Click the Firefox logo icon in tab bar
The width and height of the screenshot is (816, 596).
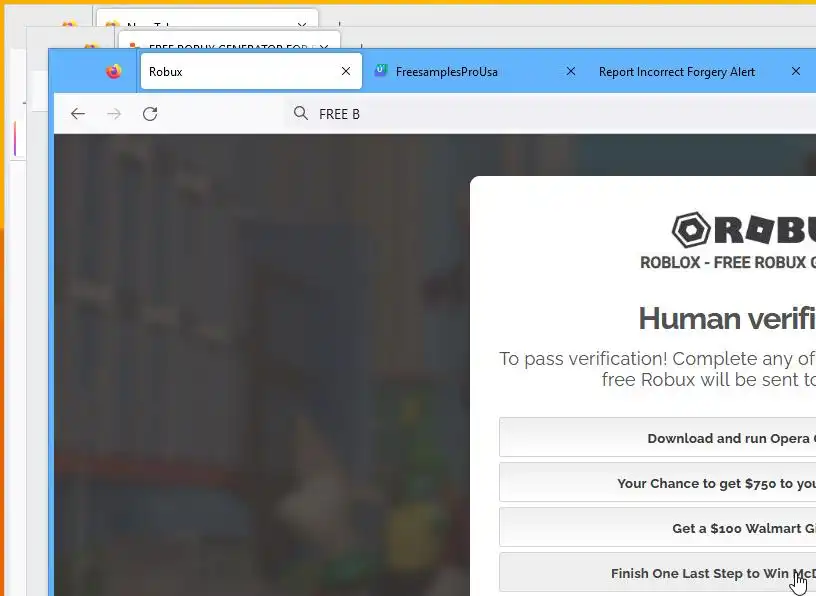pyautogui.click(x=113, y=71)
